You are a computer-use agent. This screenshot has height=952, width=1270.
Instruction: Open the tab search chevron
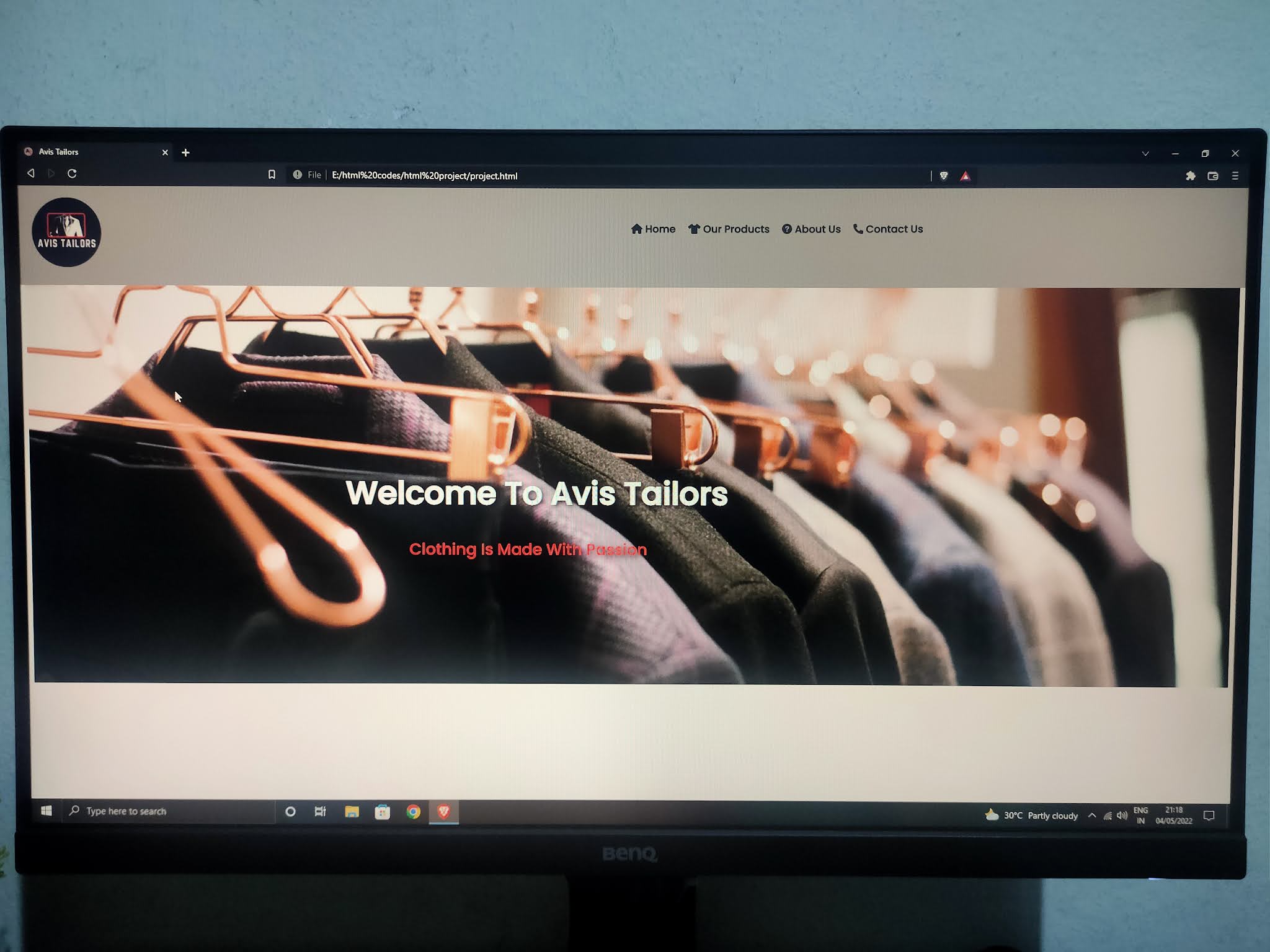coord(1144,152)
